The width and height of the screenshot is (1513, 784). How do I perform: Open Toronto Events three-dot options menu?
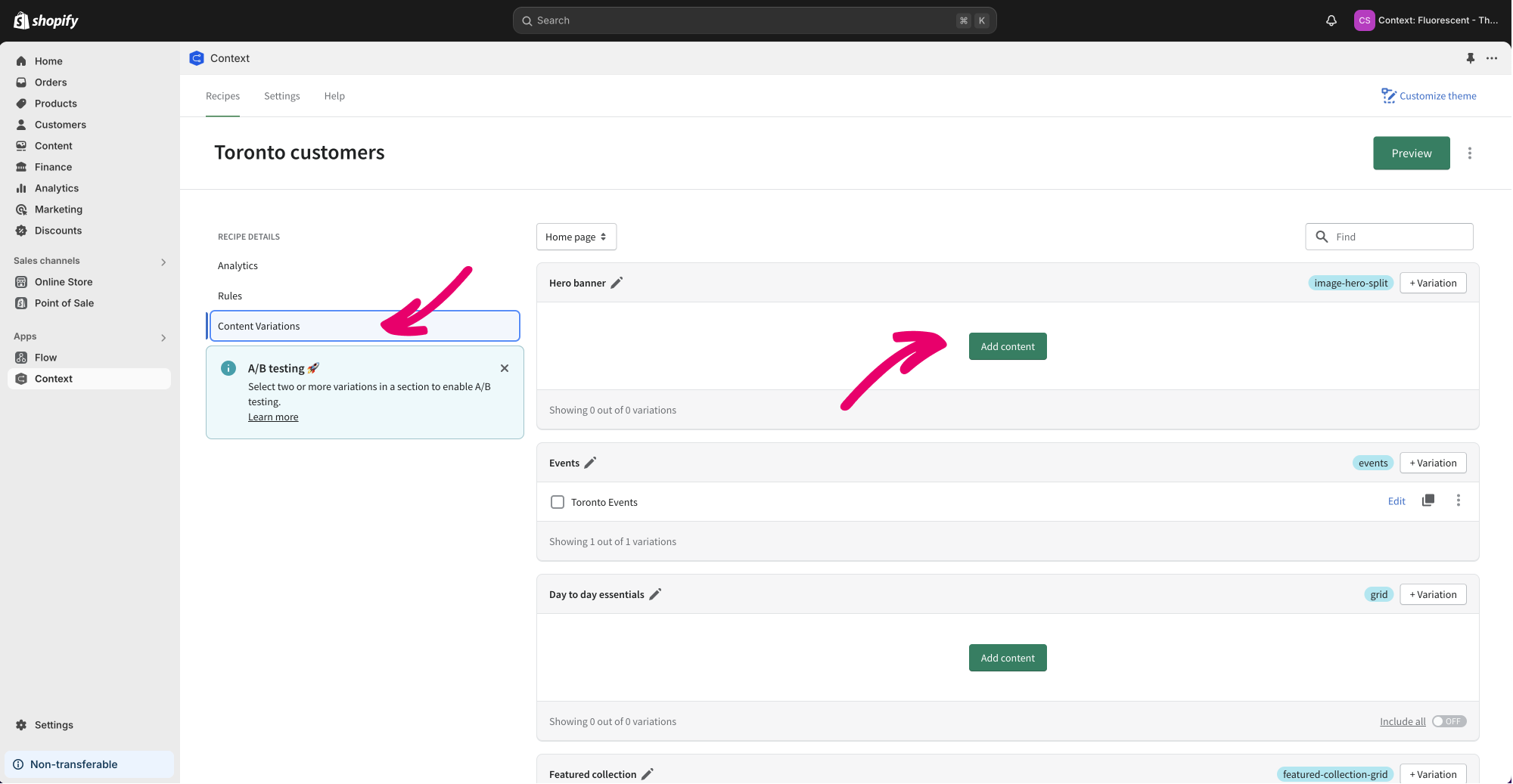1458,500
